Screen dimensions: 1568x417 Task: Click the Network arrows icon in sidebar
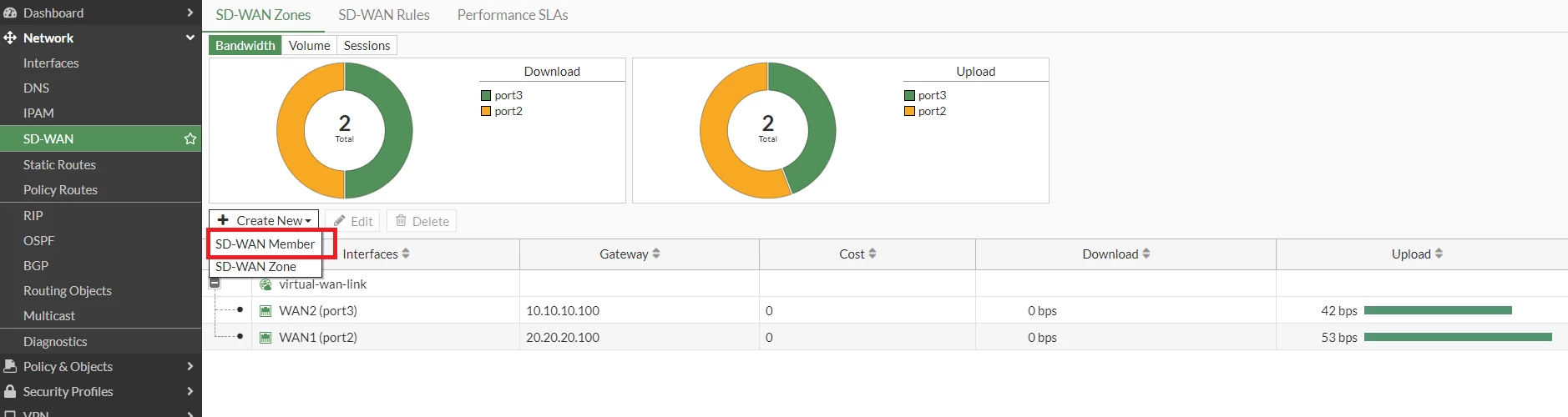tap(10, 38)
